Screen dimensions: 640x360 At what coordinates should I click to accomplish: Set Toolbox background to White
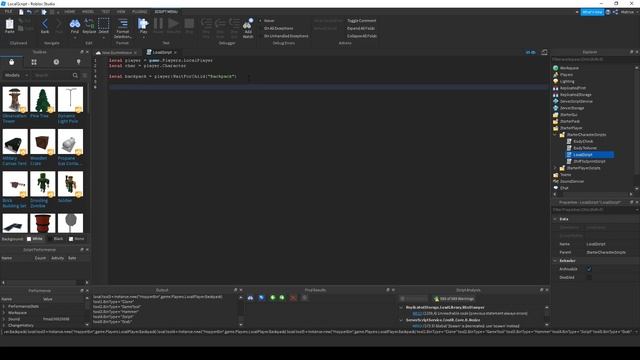pos(35,239)
